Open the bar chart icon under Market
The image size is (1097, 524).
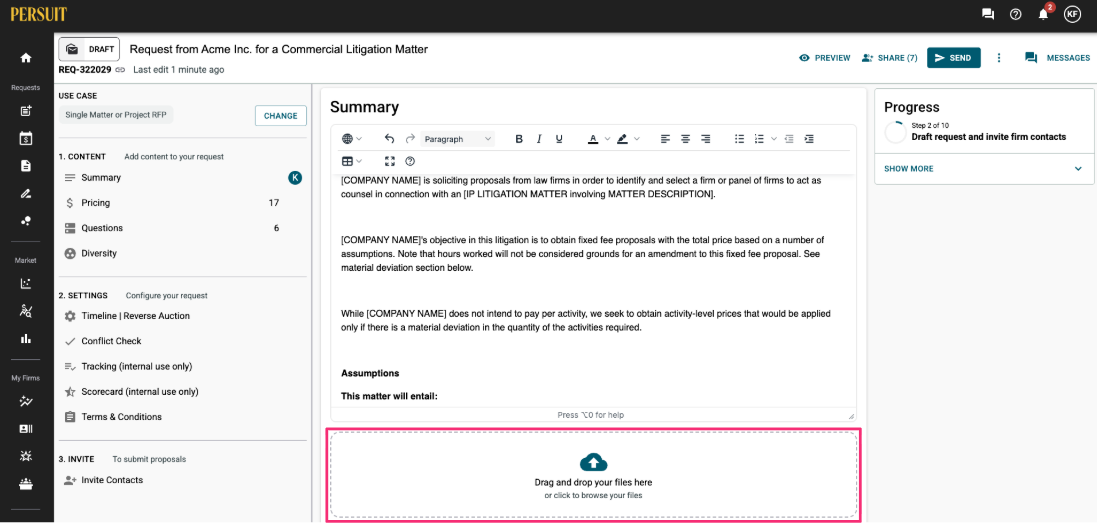26,339
